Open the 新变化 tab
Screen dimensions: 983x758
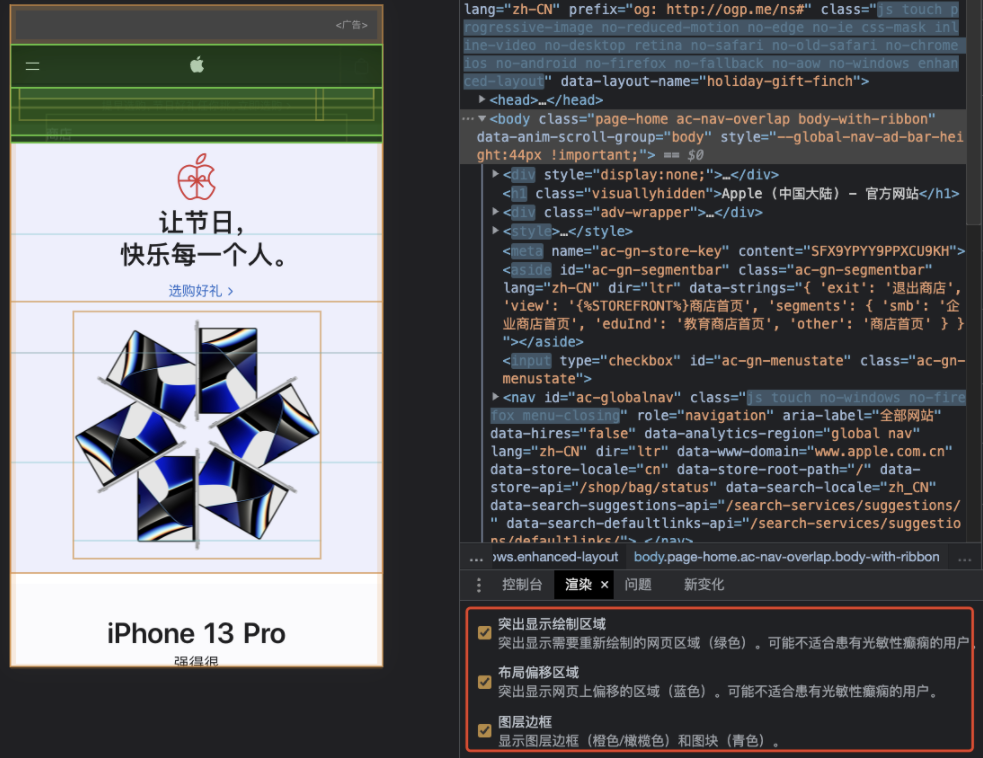point(703,585)
